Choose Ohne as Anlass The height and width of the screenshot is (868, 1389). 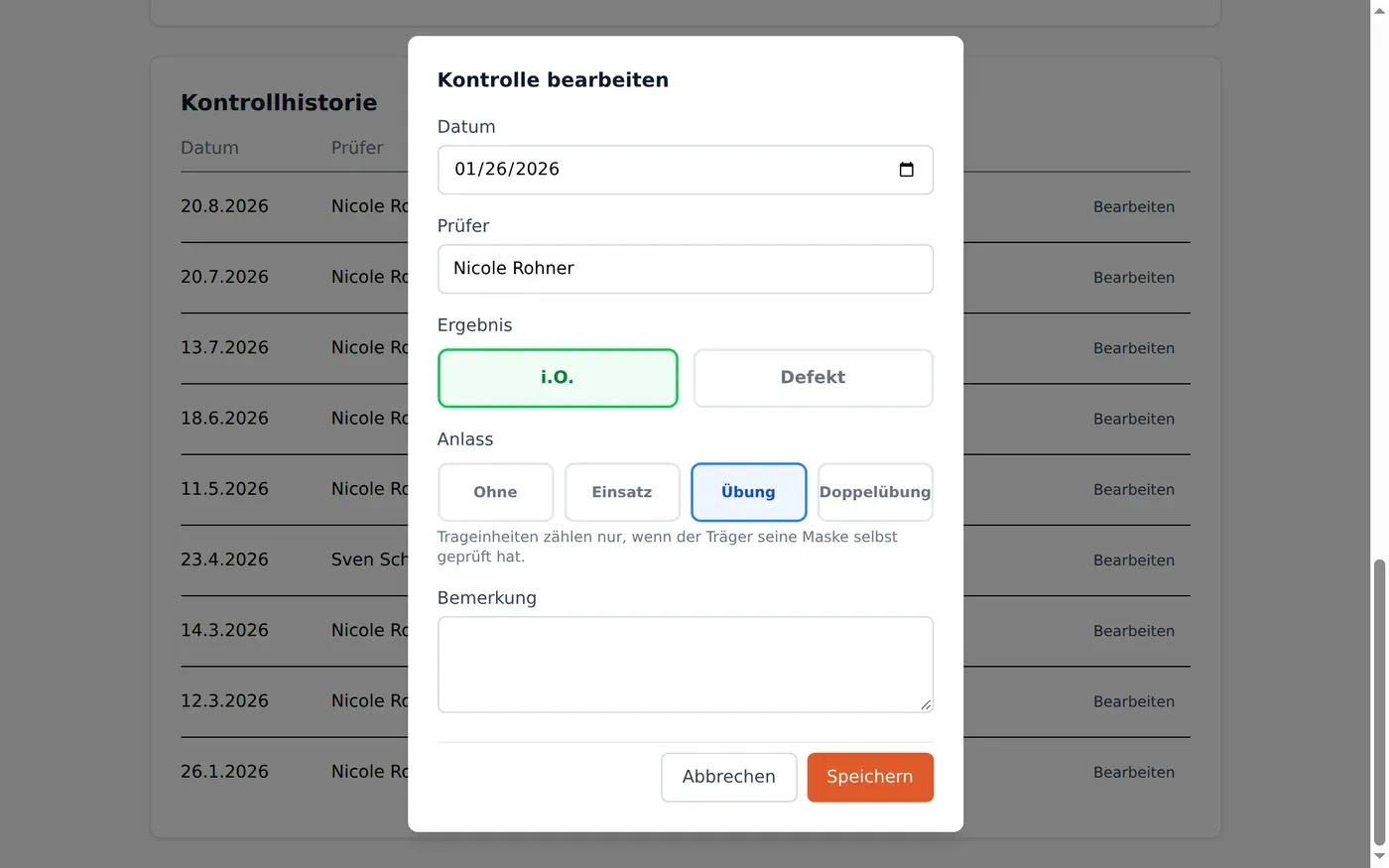[495, 492]
